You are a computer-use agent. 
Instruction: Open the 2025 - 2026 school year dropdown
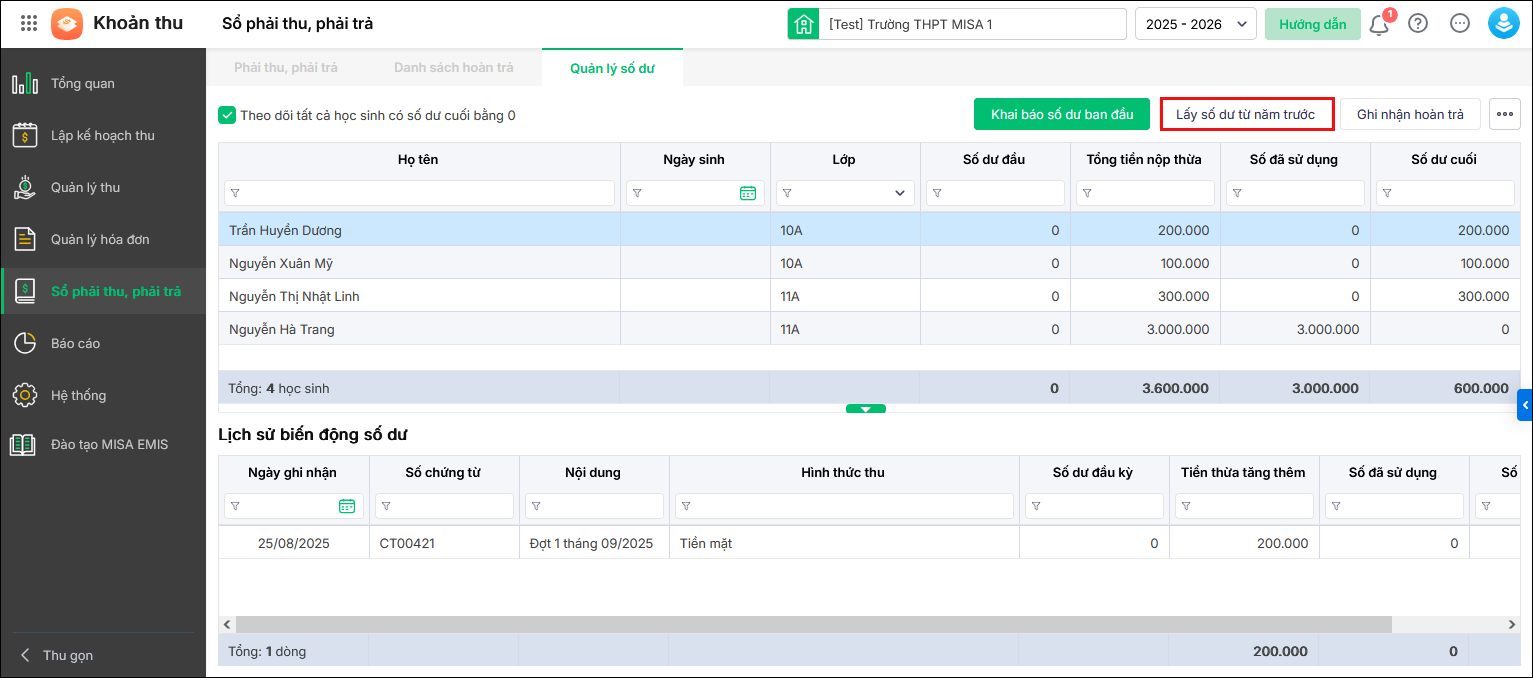[1196, 24]
